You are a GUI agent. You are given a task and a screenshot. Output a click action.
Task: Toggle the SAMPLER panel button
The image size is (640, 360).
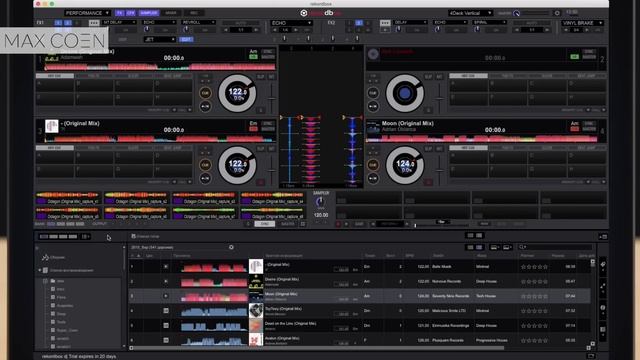tap(149, 13)
